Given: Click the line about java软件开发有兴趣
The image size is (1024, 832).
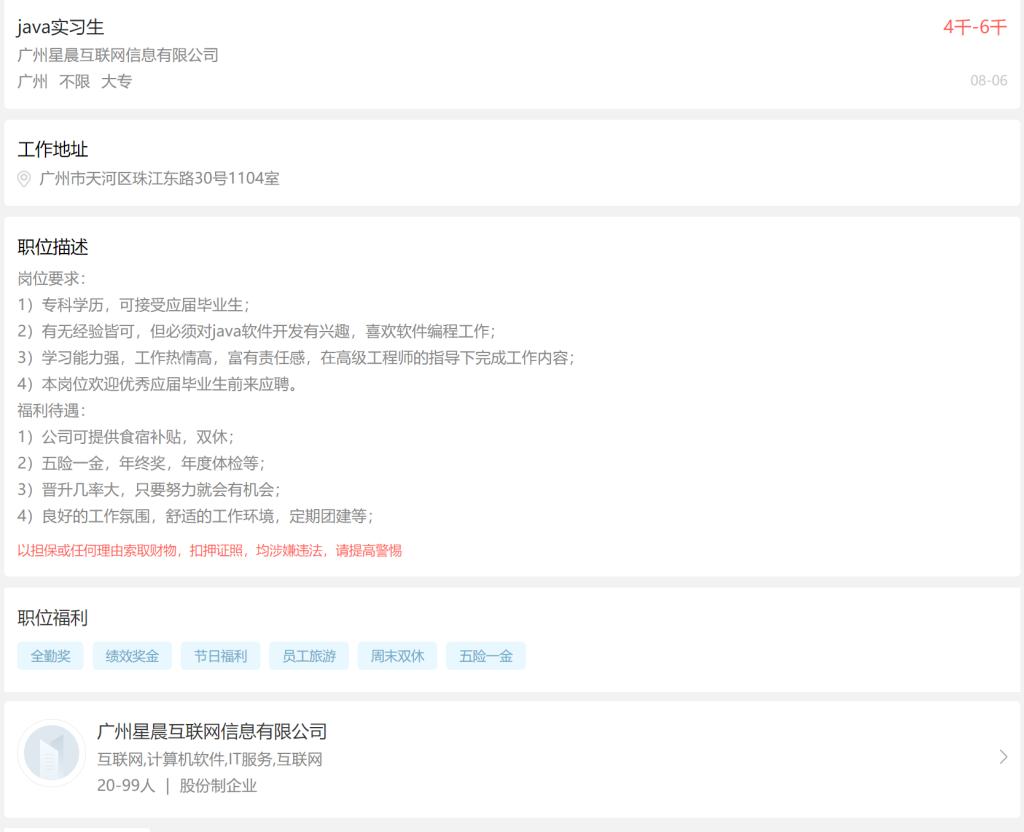Looking at the screenshot, I should point(256,332).
